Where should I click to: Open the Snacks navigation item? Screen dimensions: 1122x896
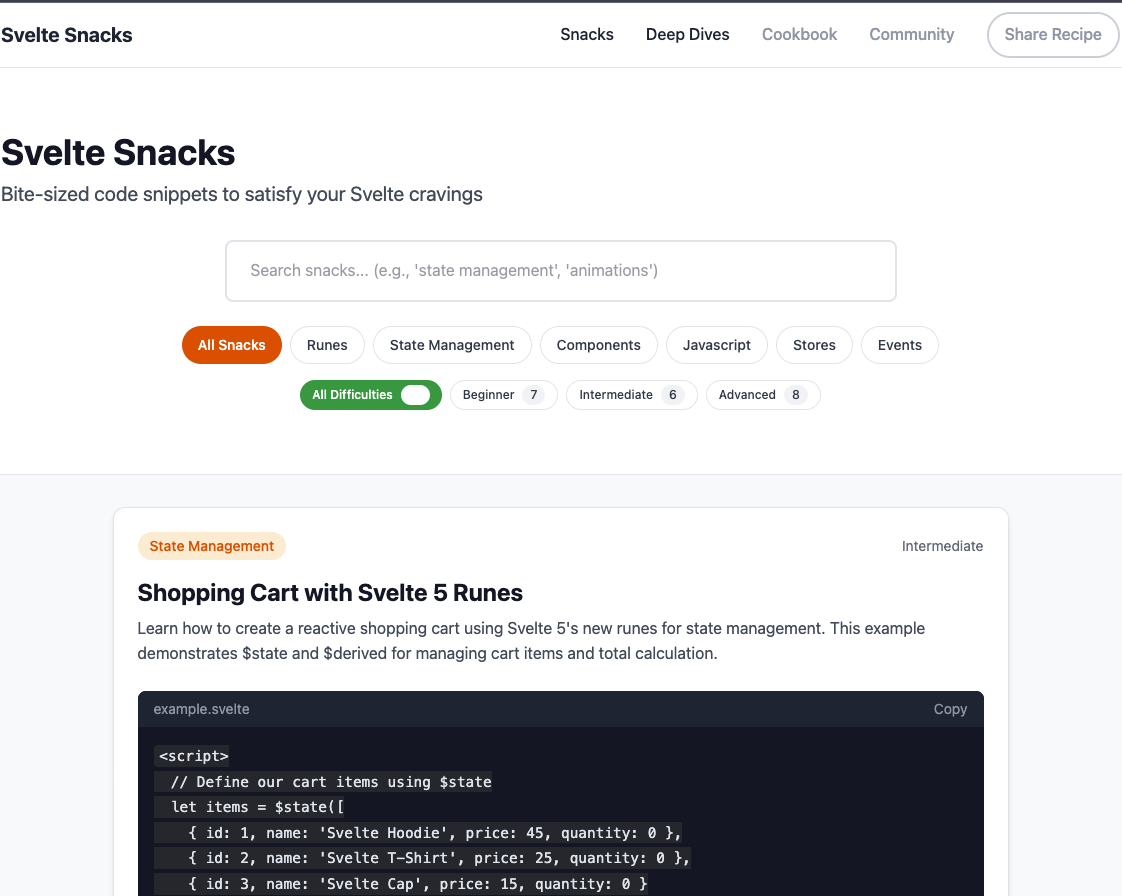tap(586, 34)
